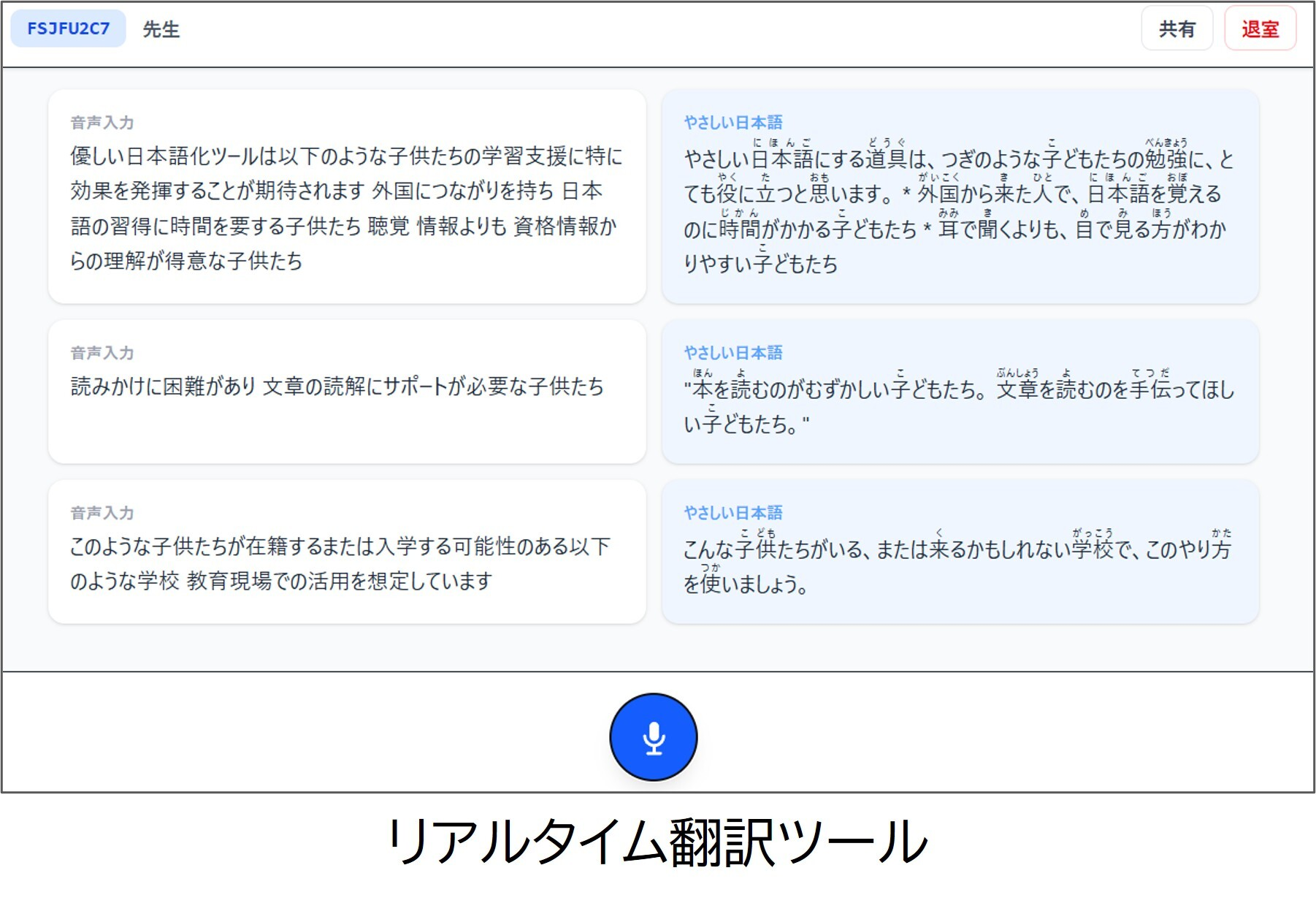1316x903 pixels.
Task: Click the 音声入力 label of the third card
Action: [x=102, y=513]
